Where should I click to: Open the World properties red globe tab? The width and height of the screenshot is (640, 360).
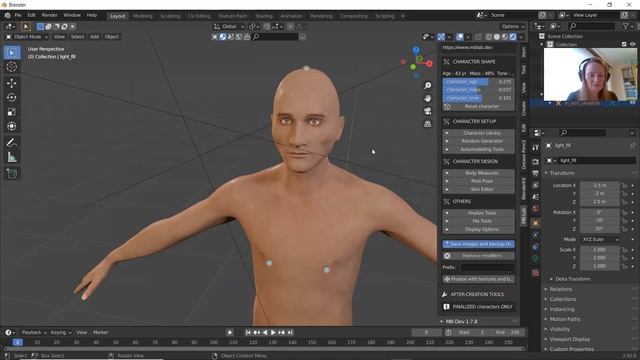[536, 209]
